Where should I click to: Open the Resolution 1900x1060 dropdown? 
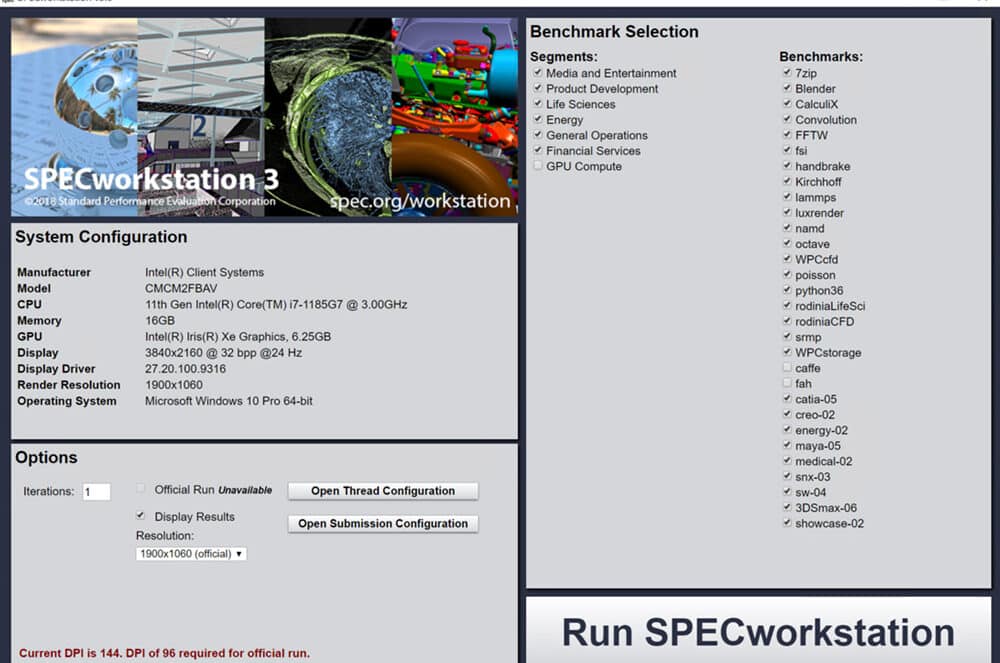point(191,554)
